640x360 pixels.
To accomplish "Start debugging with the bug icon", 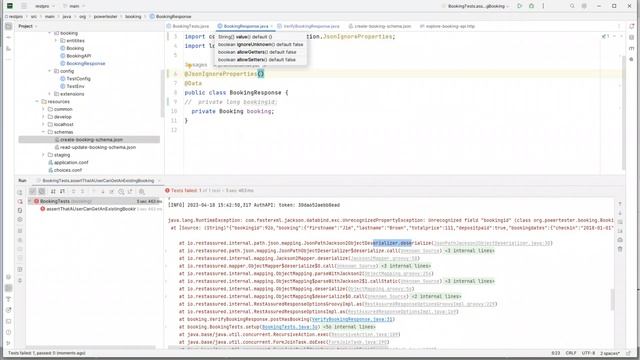I will pos(531,6).
